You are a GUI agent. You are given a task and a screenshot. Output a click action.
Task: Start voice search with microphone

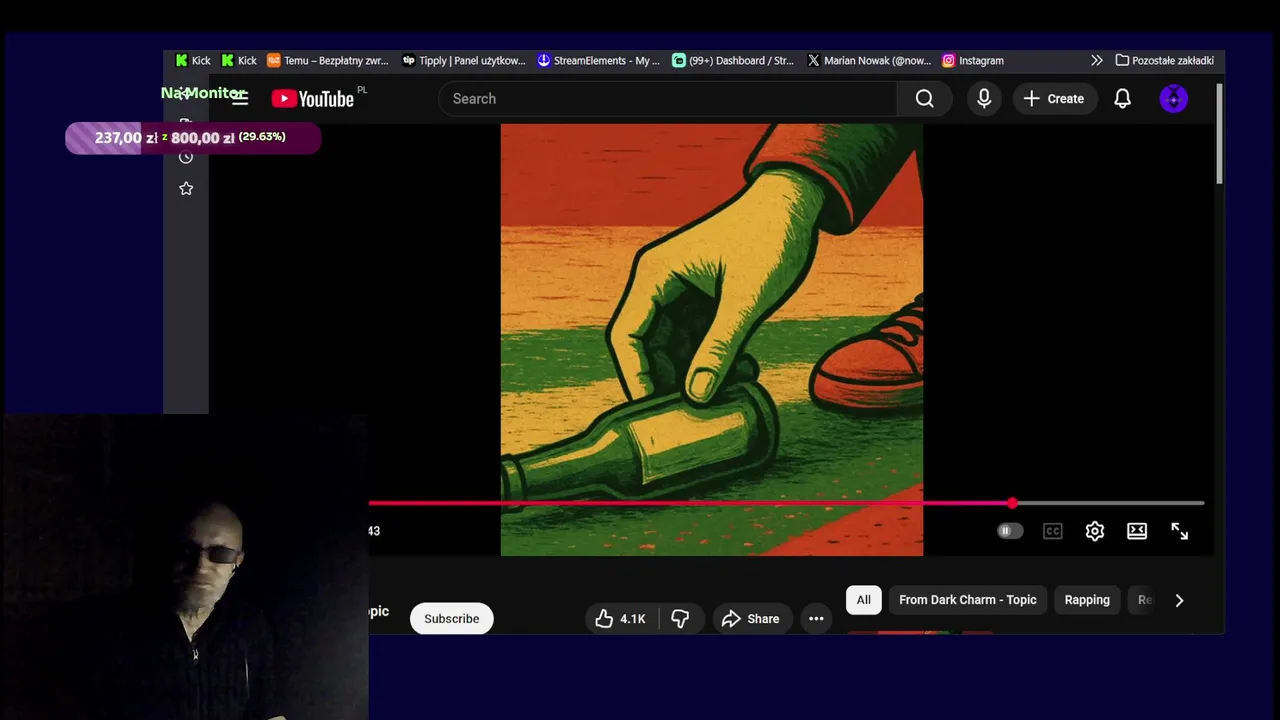click(984, 98)
